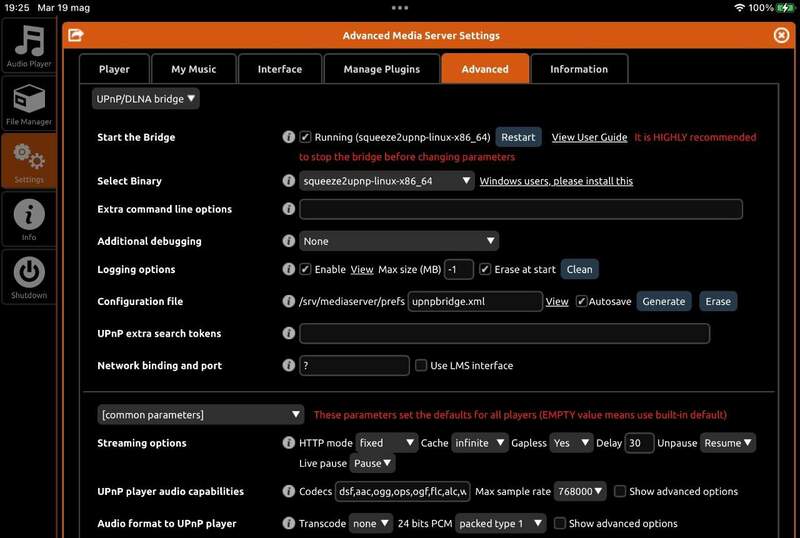Switch to the Information tab
Viewport: 800px width, 538px height.
coord(579,69)
